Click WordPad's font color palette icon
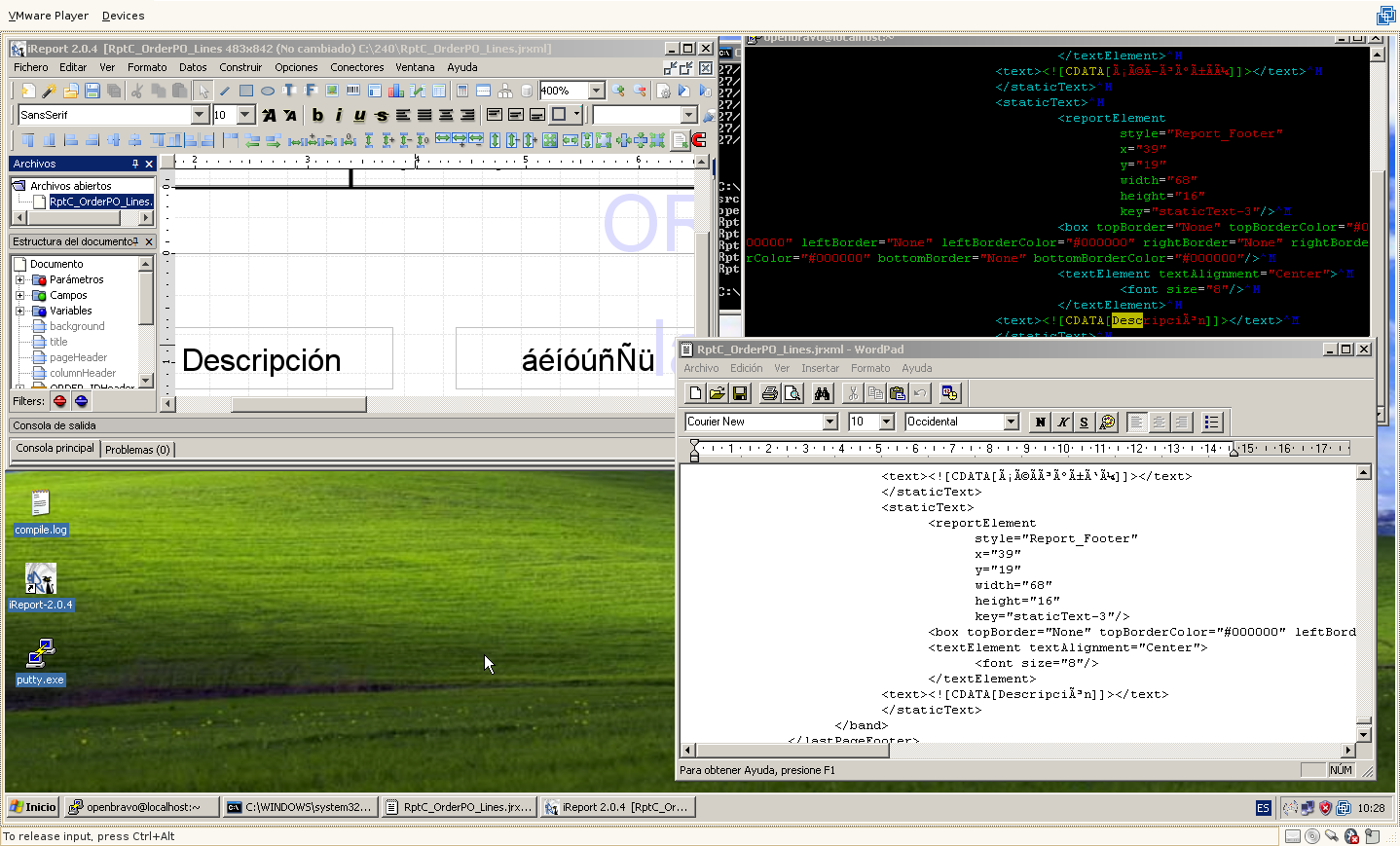 tap(1107, 422)
